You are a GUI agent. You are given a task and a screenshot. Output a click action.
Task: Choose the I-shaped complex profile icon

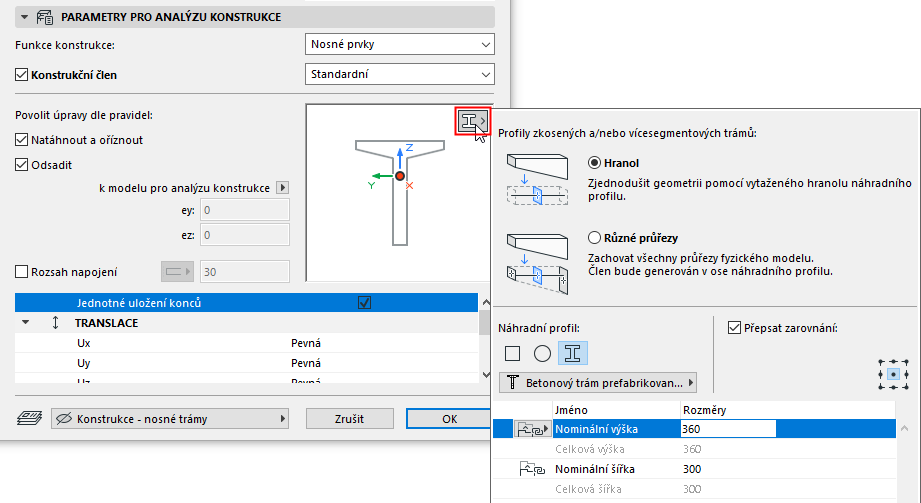[x=573, y=353]
